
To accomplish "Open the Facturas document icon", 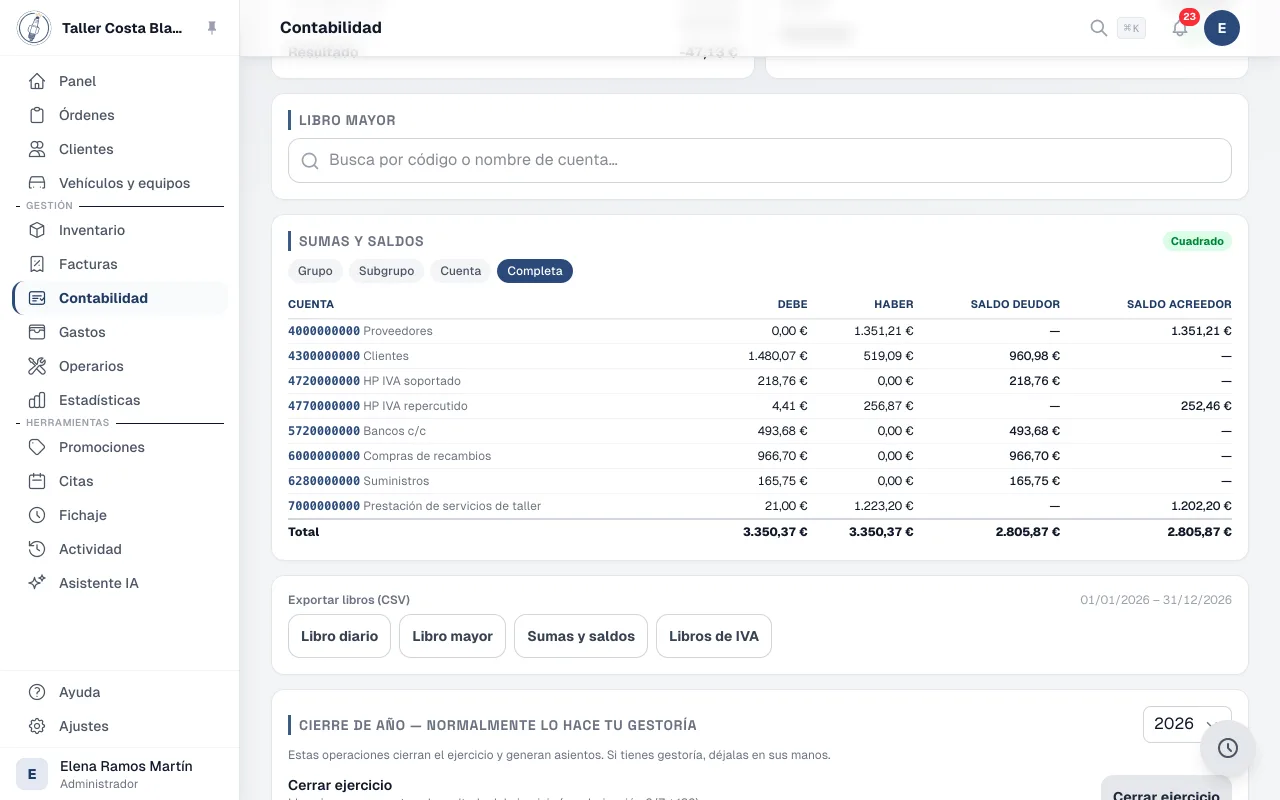I will tap(37, 264).
